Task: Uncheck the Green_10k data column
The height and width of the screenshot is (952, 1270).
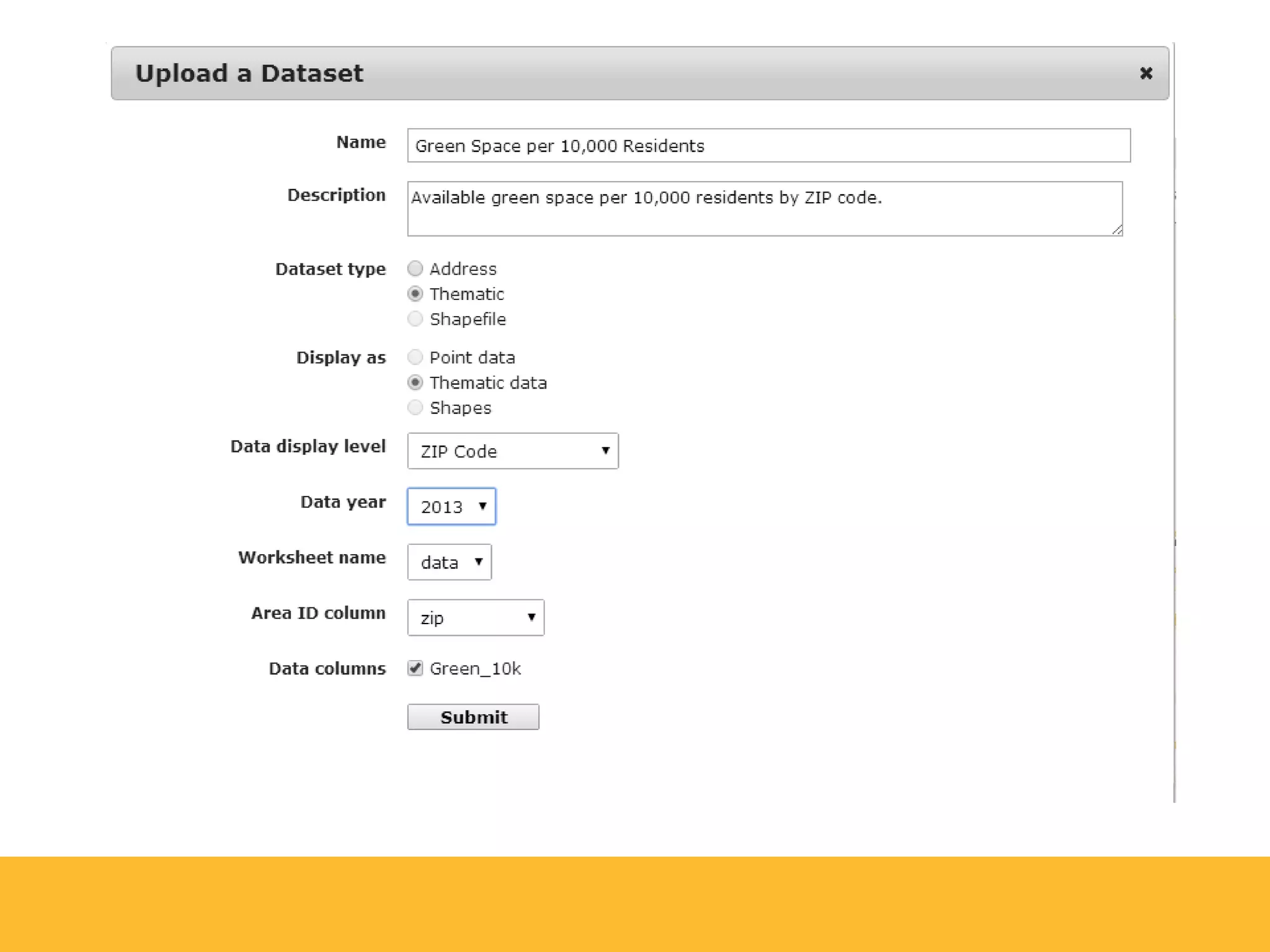Action: tap(415, 668)
